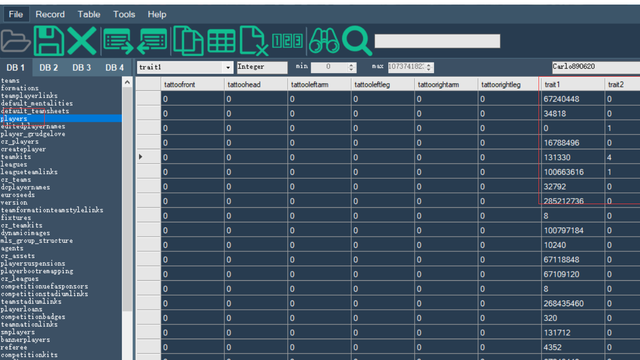Select the playersuspensions table

33,264
